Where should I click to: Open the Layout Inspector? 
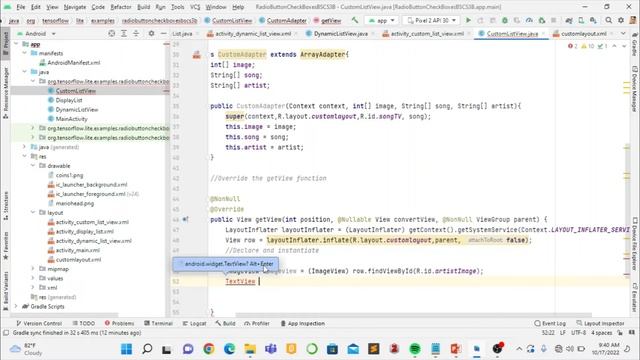tap(600, 323)
